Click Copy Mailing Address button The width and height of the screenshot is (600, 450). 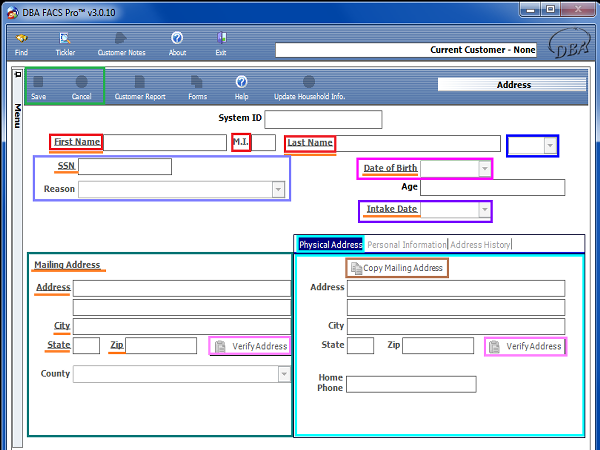click(397, 268)
